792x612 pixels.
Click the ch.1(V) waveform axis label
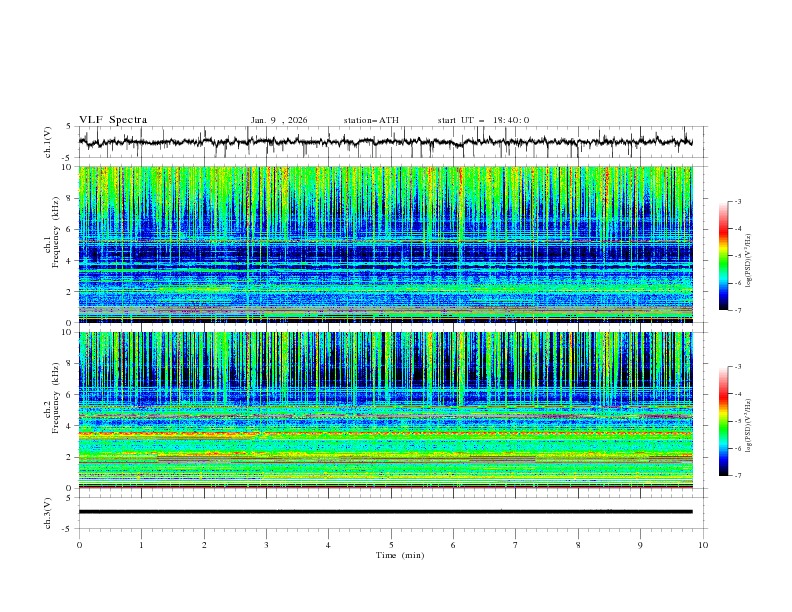(49, 142)
